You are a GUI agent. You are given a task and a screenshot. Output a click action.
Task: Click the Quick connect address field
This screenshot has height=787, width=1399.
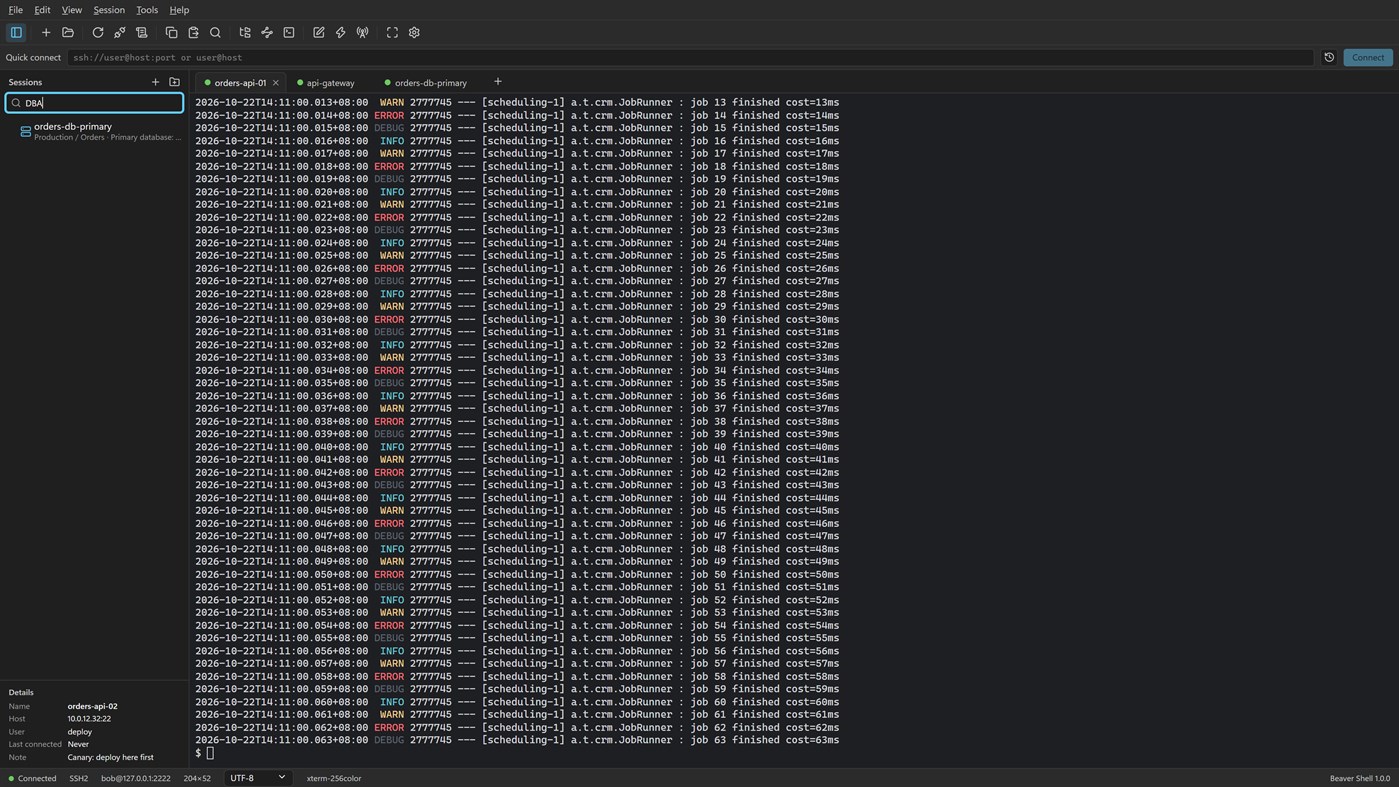click(x=690, y=58)
